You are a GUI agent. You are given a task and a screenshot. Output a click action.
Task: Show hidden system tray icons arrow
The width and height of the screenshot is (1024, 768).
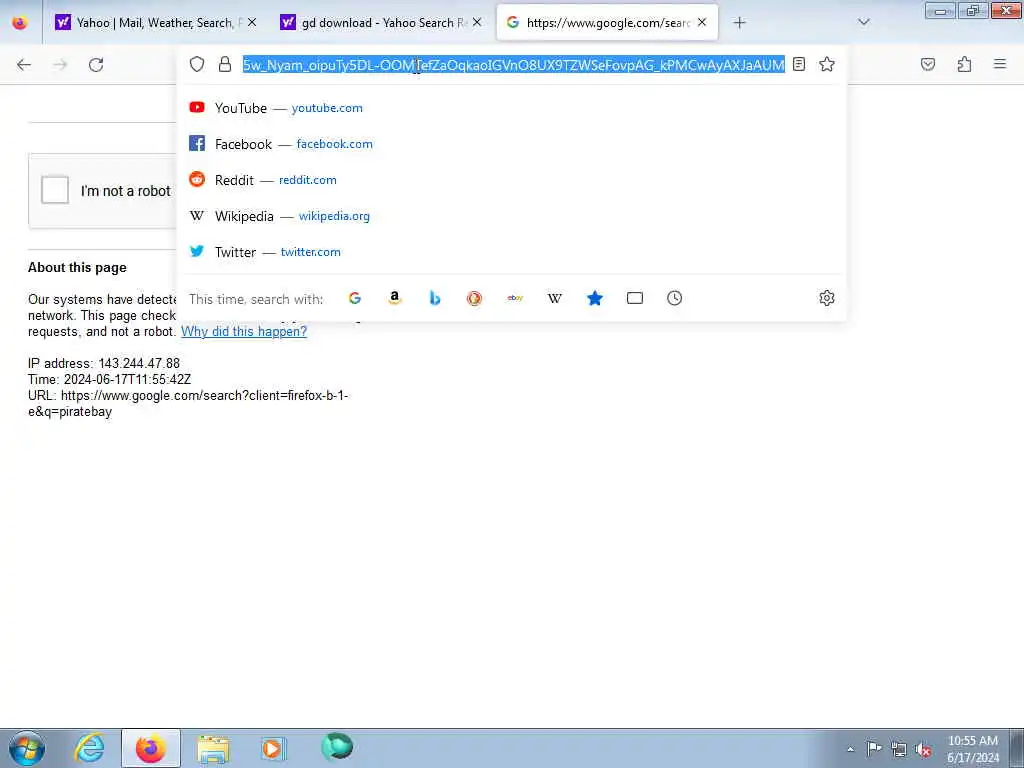coord(850,749)
